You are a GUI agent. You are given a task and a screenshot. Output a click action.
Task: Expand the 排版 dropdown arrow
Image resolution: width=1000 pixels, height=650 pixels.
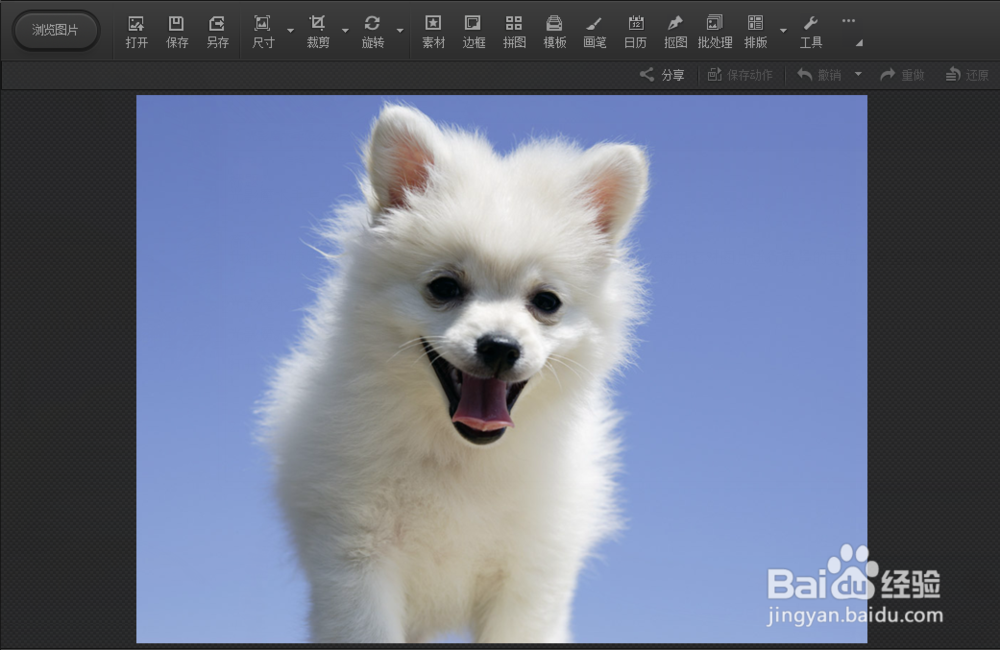pos(783,31)
